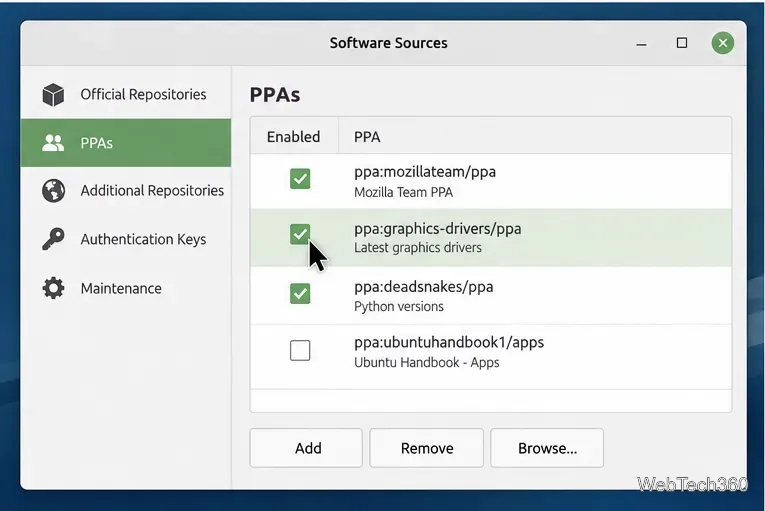The height and width of the screenshot is (511, 765).
Task: Click the Official Repositories box icon
Action: 53,95
